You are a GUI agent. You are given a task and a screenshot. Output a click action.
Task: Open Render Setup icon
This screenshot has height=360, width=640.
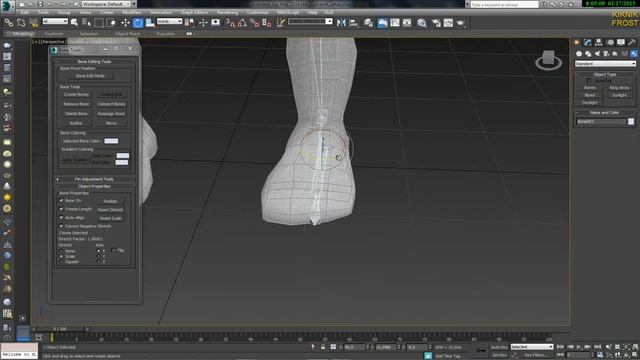(x=436, y=23)
